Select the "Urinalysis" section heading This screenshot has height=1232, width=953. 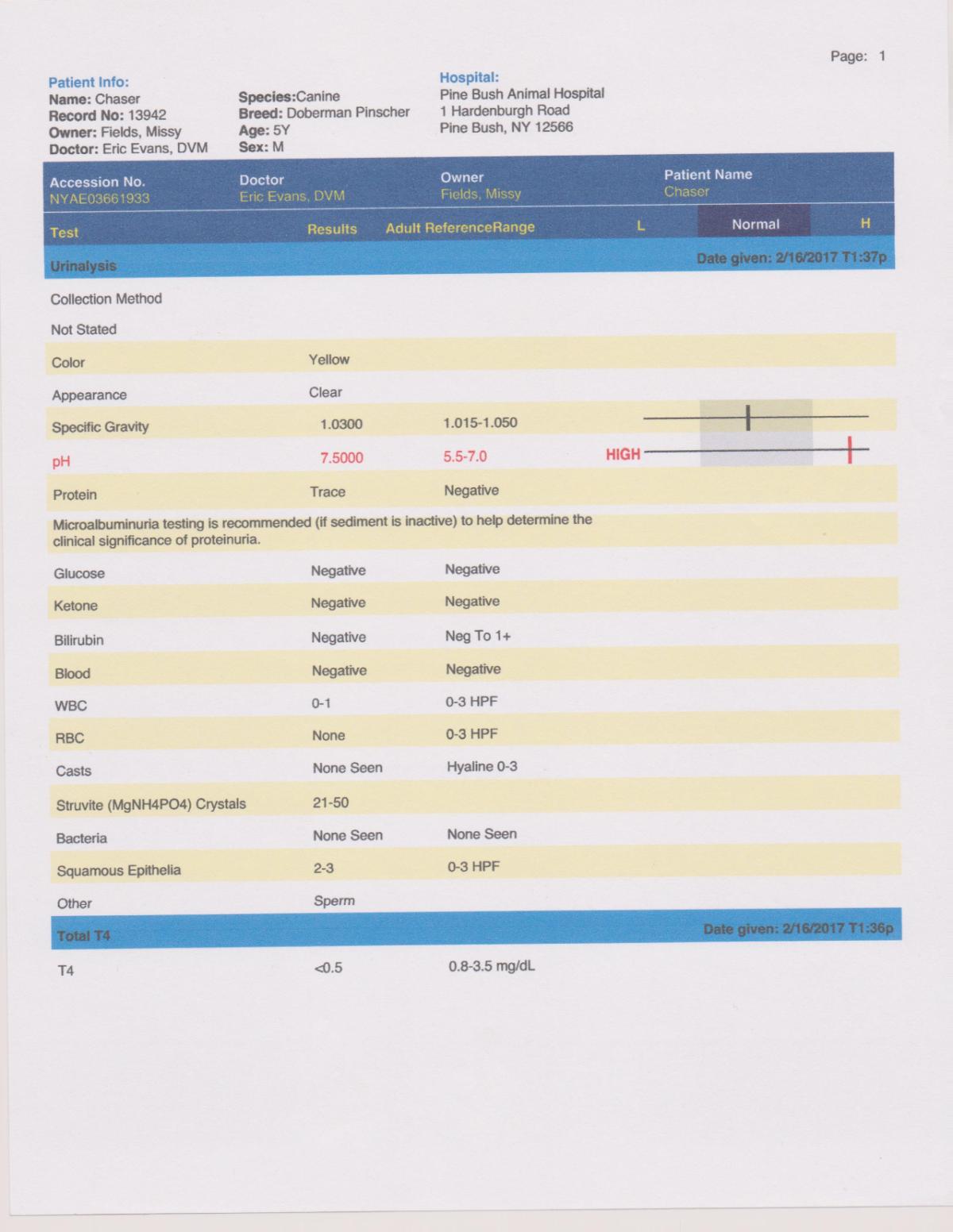pyautogui.click(x=83, y=266)
